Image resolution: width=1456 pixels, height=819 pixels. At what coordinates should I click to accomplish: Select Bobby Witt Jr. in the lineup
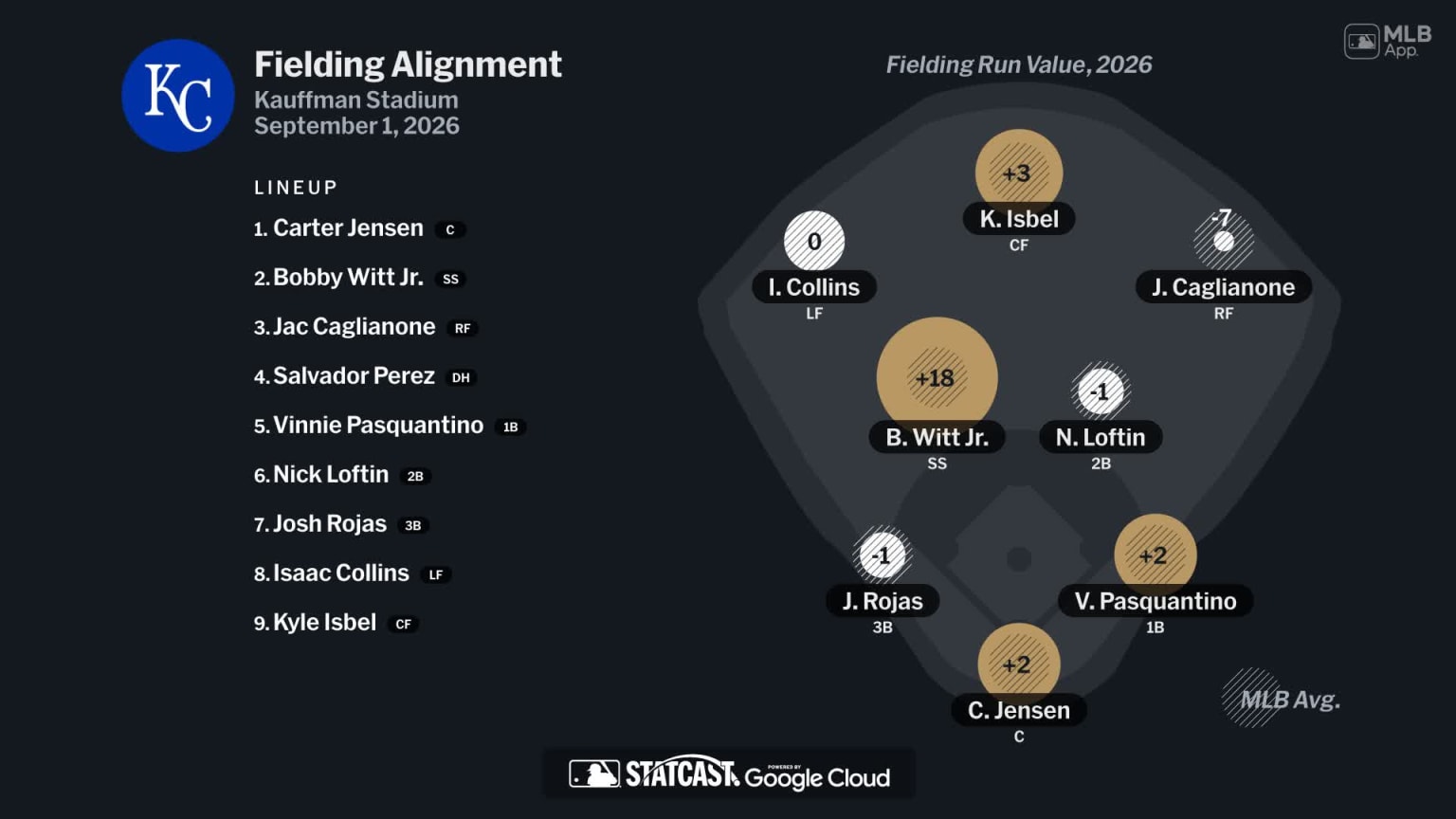click(348, 278)
